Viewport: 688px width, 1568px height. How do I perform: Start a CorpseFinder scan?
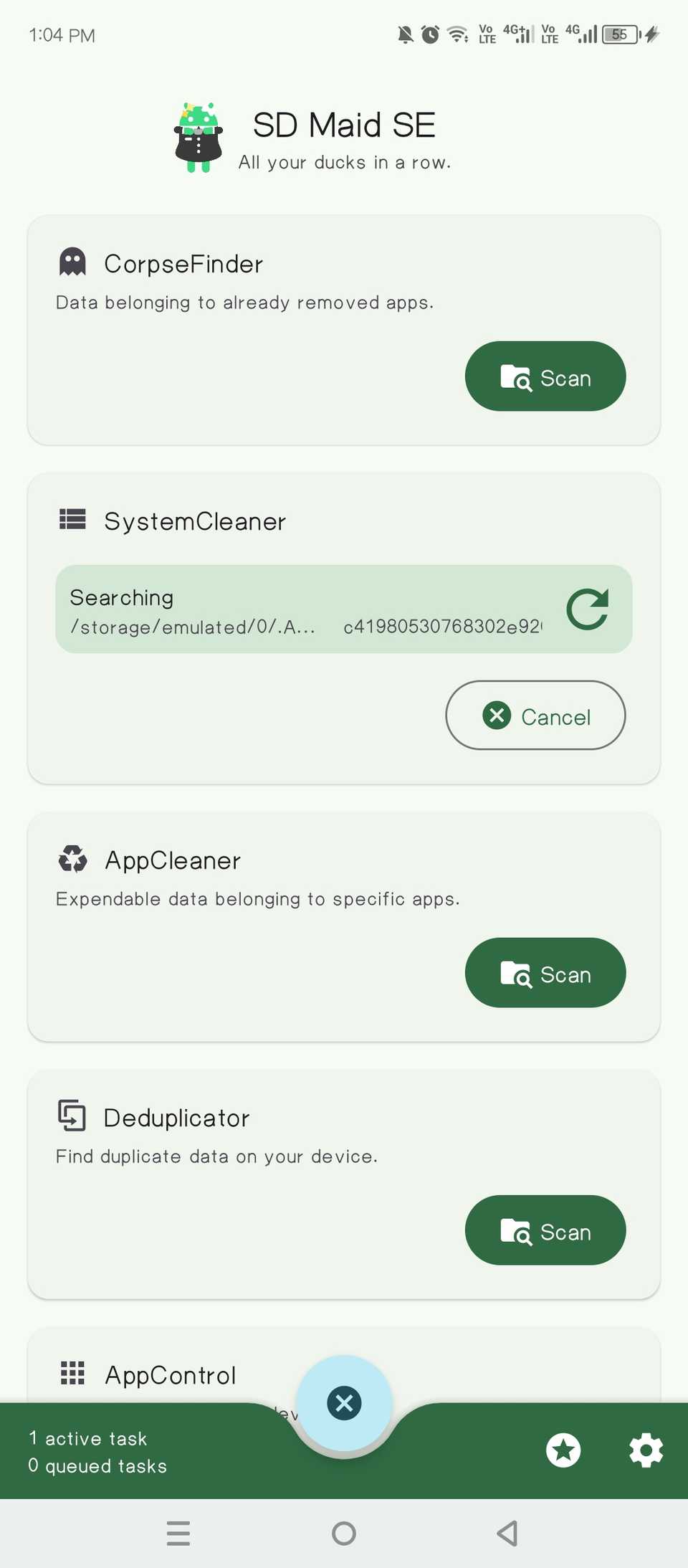545,376
